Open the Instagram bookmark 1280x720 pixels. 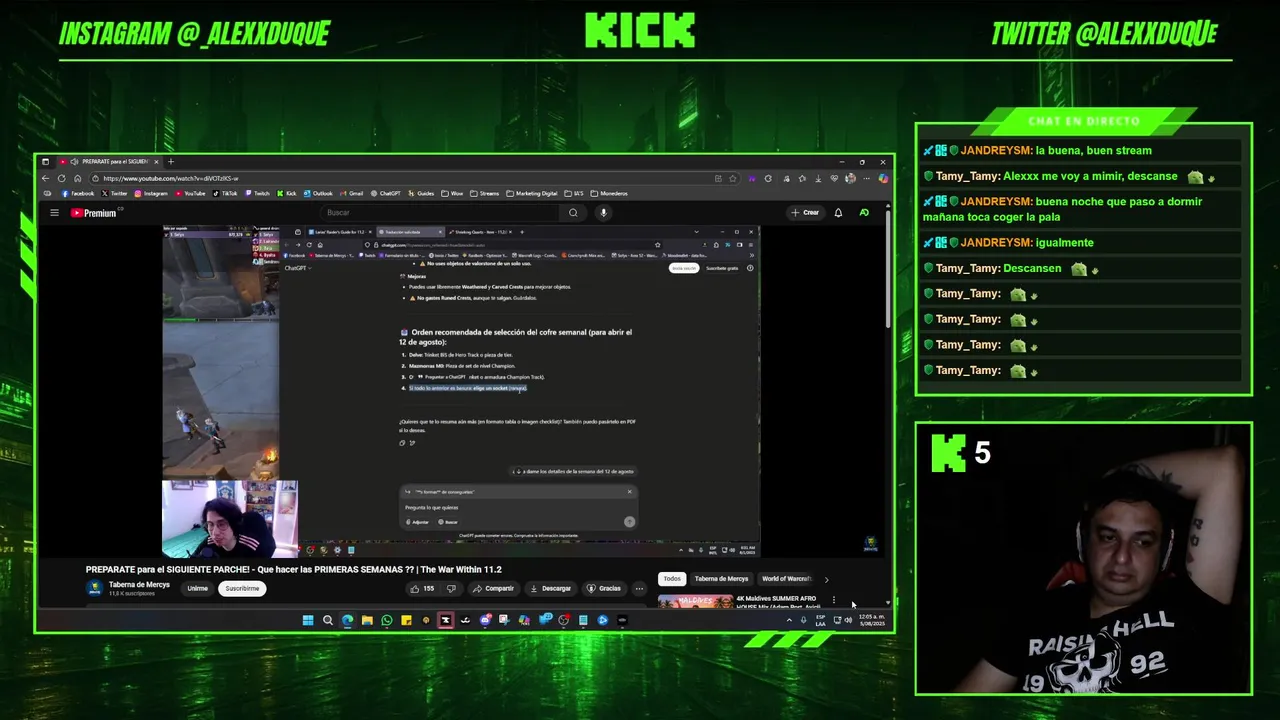coord(150,193)
